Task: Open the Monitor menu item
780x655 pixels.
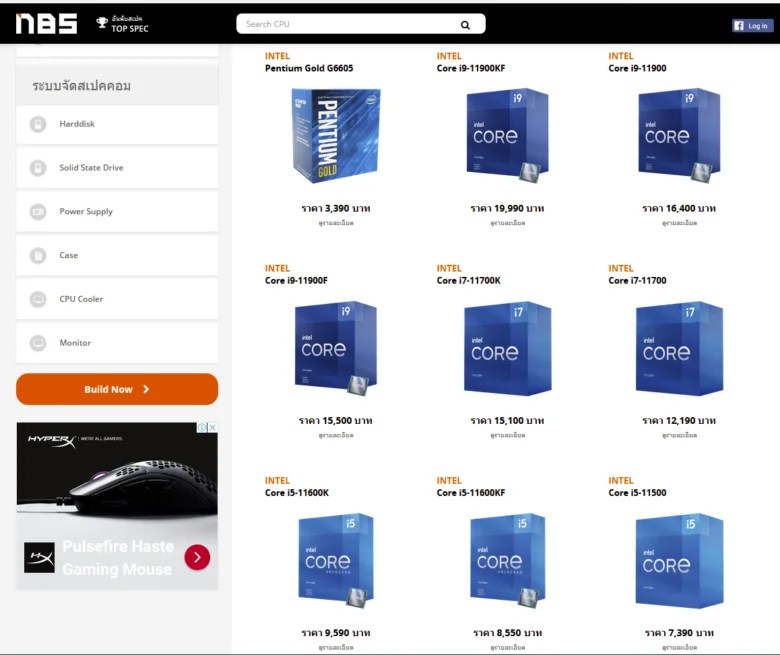Action: 117,343
